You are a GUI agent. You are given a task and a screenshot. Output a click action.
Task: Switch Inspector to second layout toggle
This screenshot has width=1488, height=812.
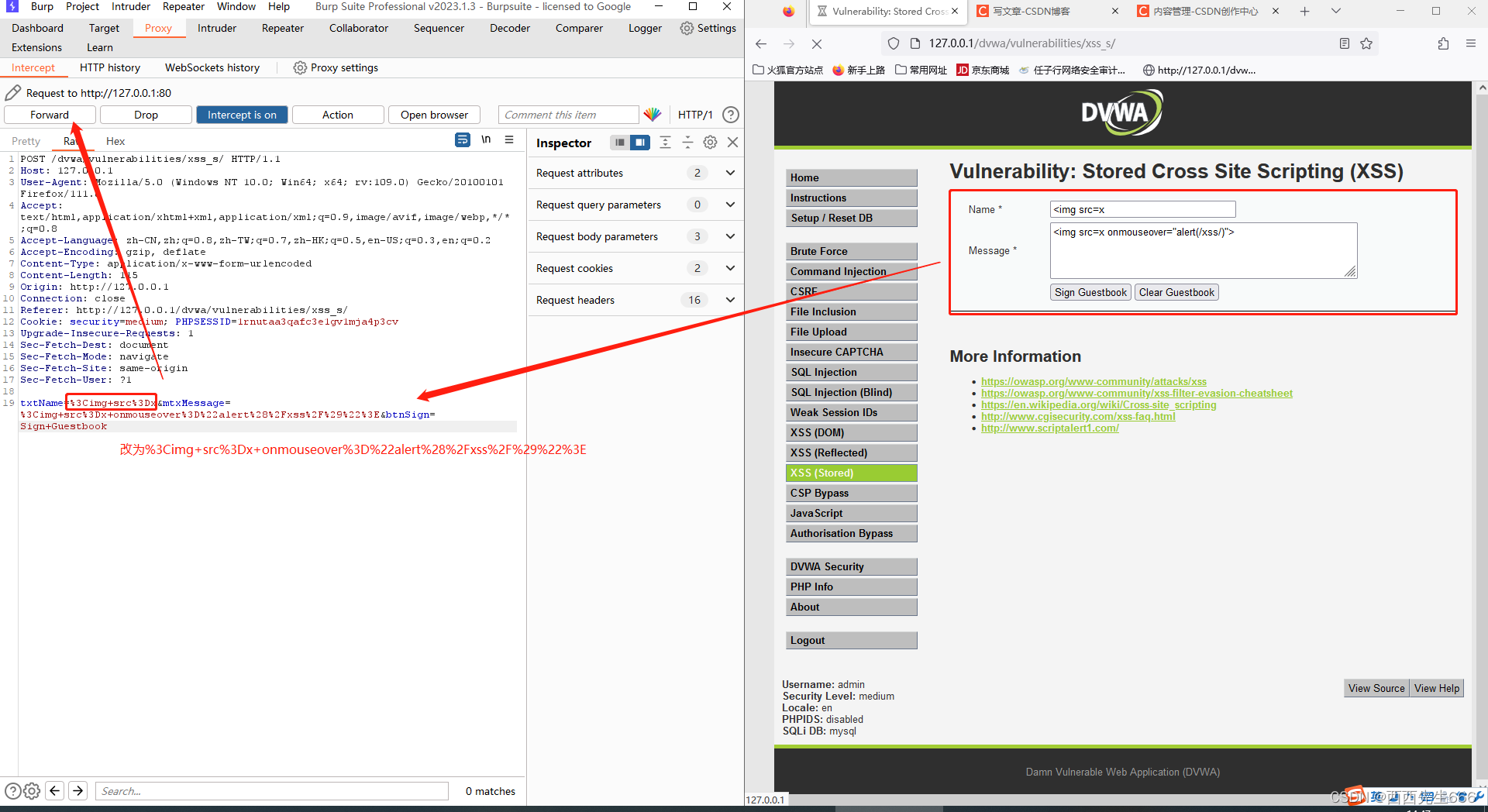pyautogui.click(x=640, y=143)
